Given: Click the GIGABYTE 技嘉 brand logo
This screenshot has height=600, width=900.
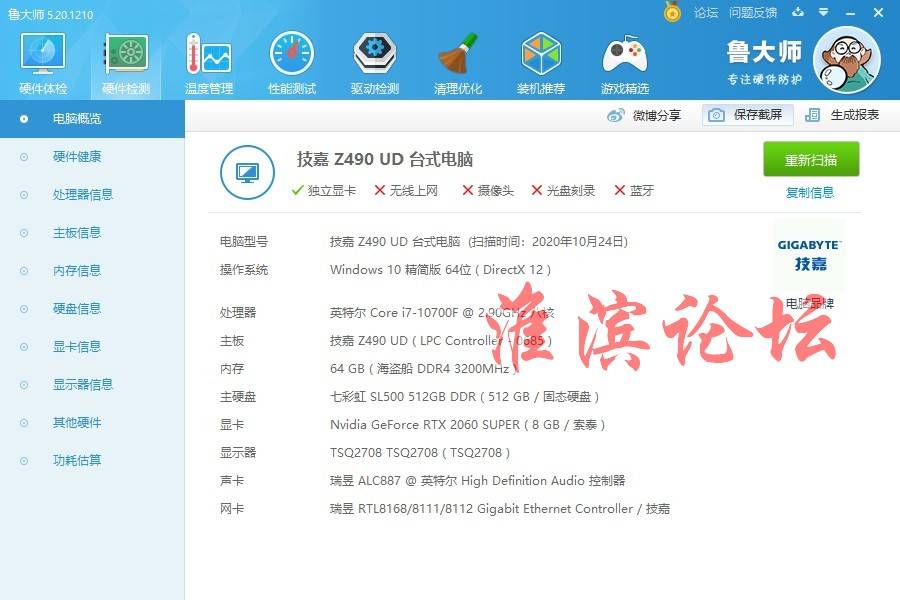Looking at the screenshot, I should tap(809, 256).
